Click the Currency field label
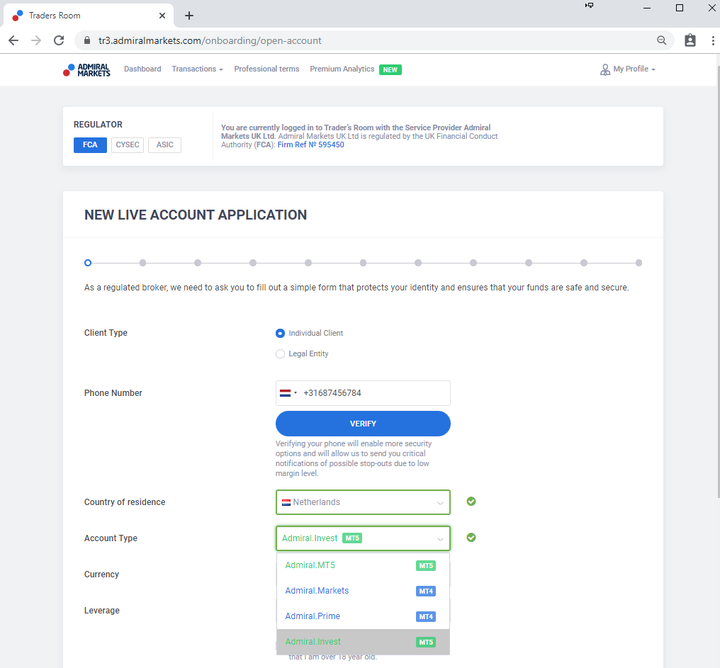The height and width of the screenshot is (668, 720). click(x=101, y=574)
